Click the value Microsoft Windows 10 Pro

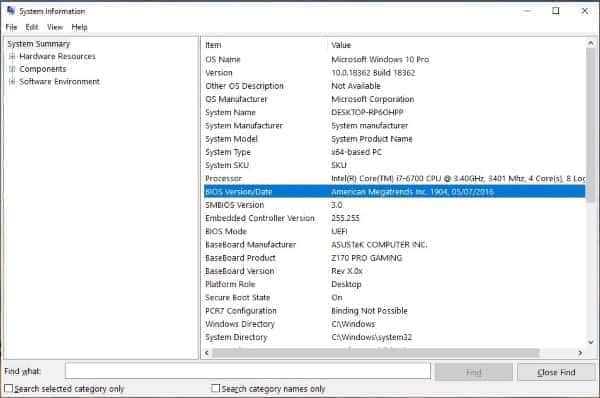pyautogui.click(x=380, y=59)
